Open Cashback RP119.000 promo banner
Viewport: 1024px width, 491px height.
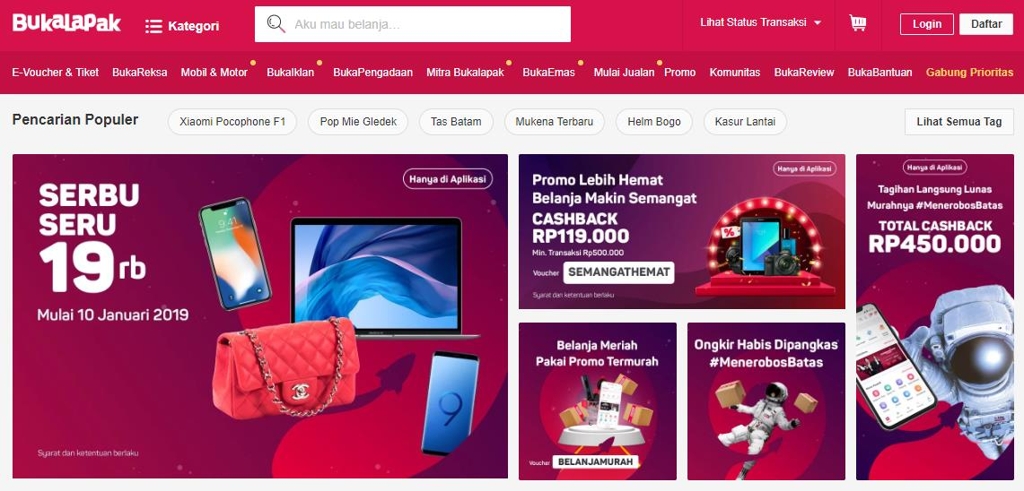pyautogui.click(x=682, y=231)
